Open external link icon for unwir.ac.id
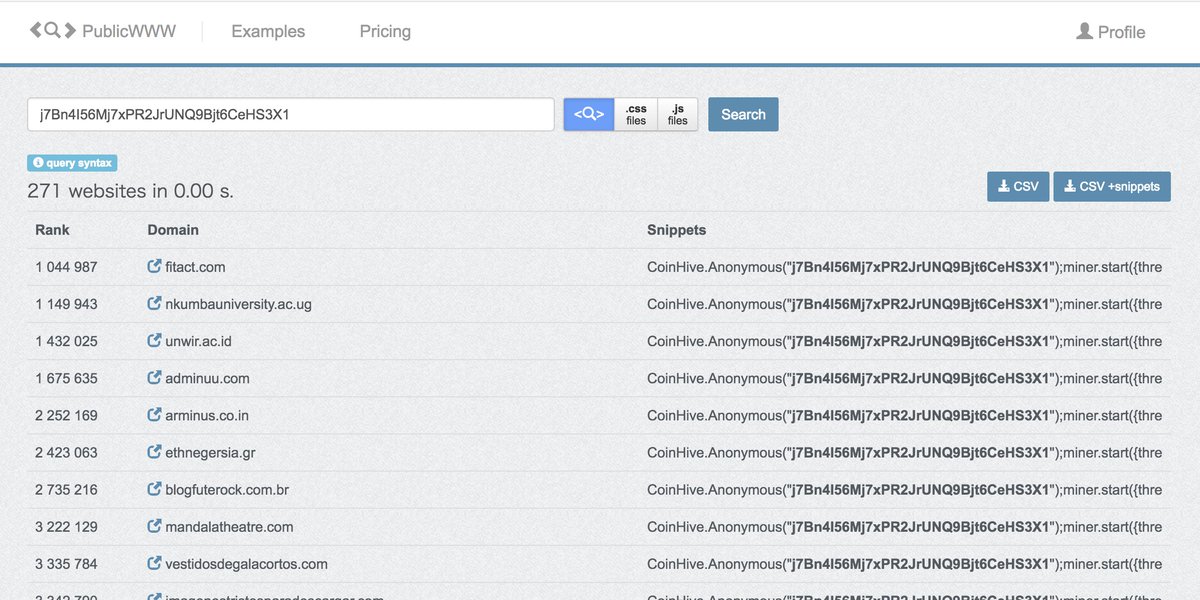1200x600 pixels. point(154,341)
